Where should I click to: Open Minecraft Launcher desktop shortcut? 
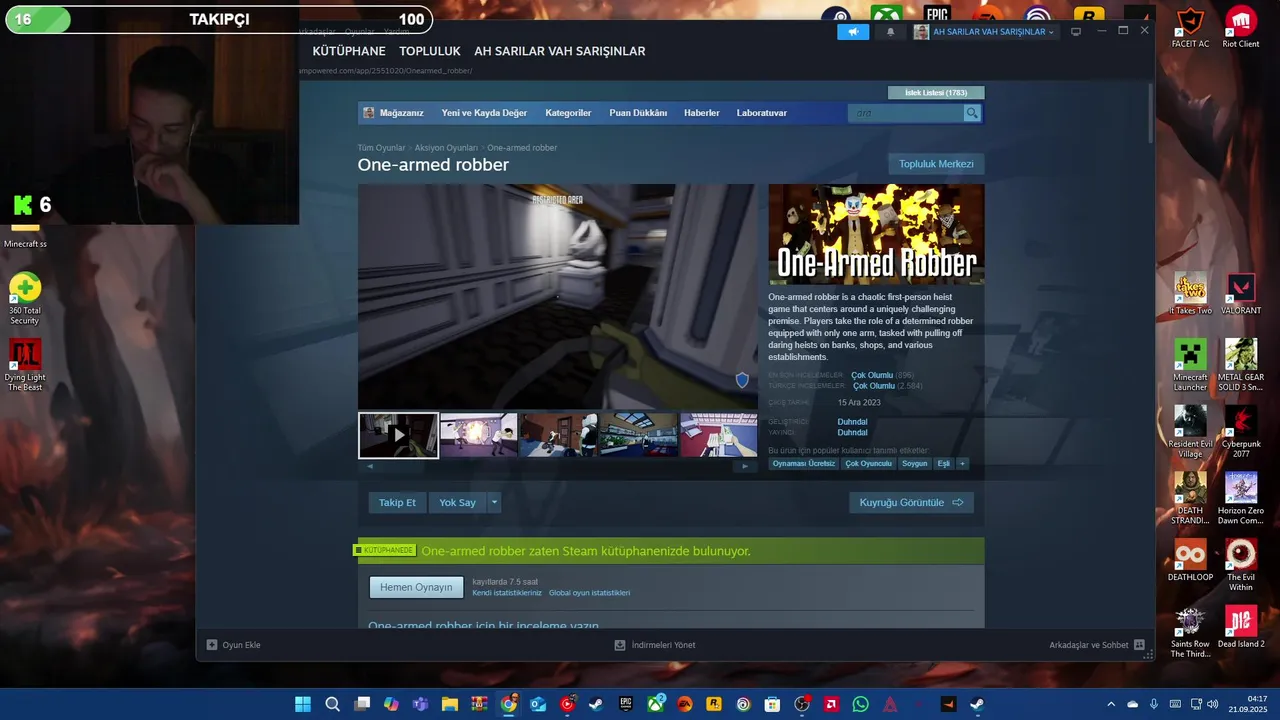1190,365
